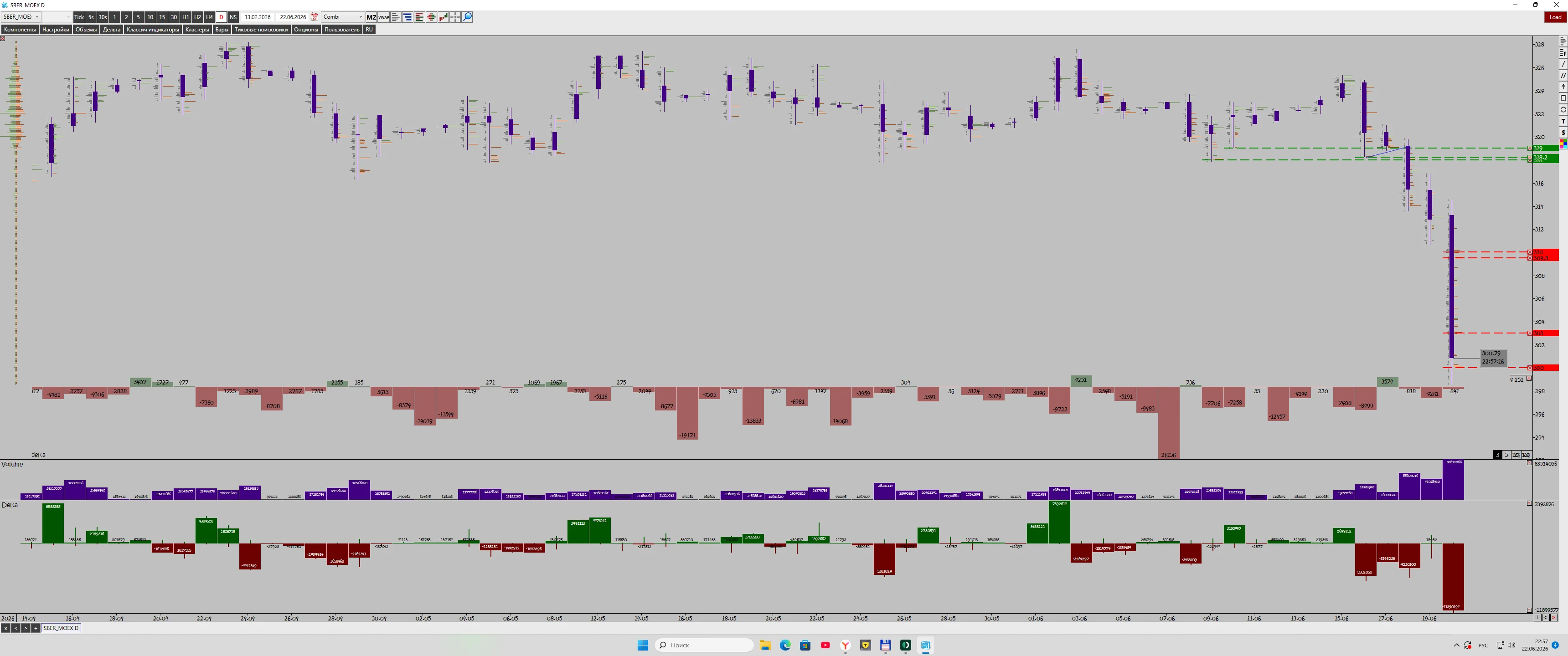1568x656 pixels.
Task: Switch timeframe to 30s
Action: [102, 17]
